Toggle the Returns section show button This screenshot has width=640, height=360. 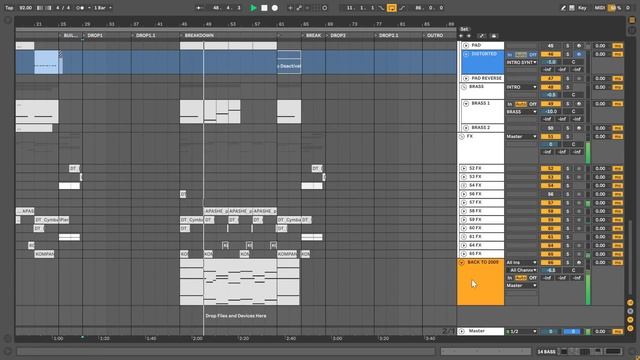tap(630, 311)
